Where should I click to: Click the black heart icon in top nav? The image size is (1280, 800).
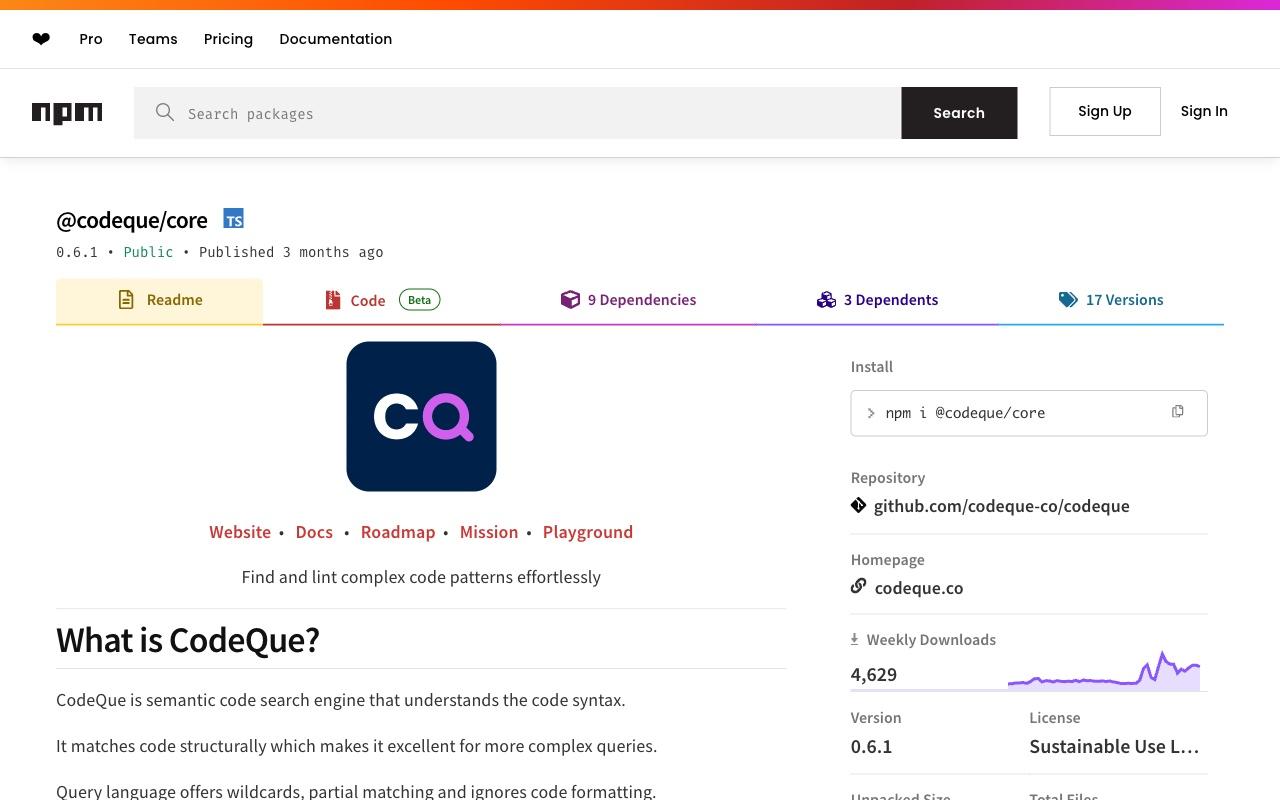[41, 39]
